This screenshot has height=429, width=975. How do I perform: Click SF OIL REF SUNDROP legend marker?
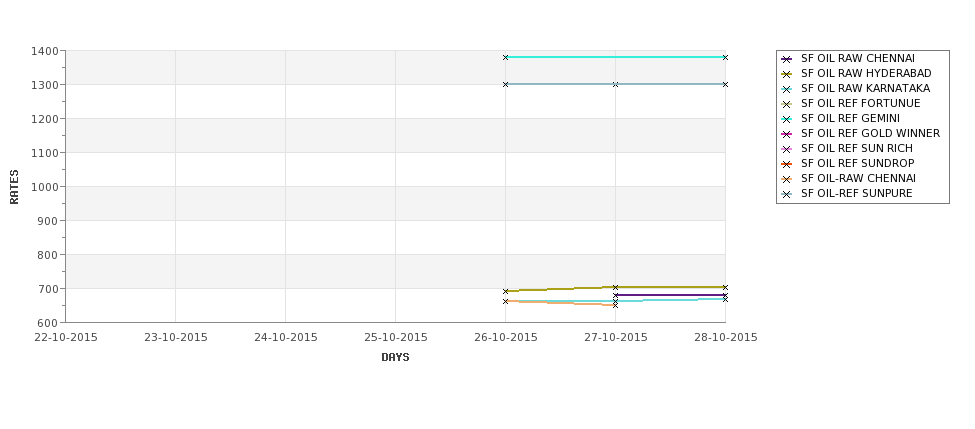pos(787,164)
